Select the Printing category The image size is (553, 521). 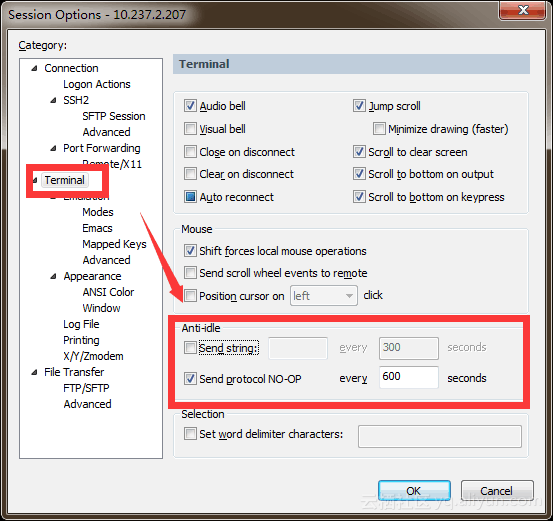(x=81, y=340)
